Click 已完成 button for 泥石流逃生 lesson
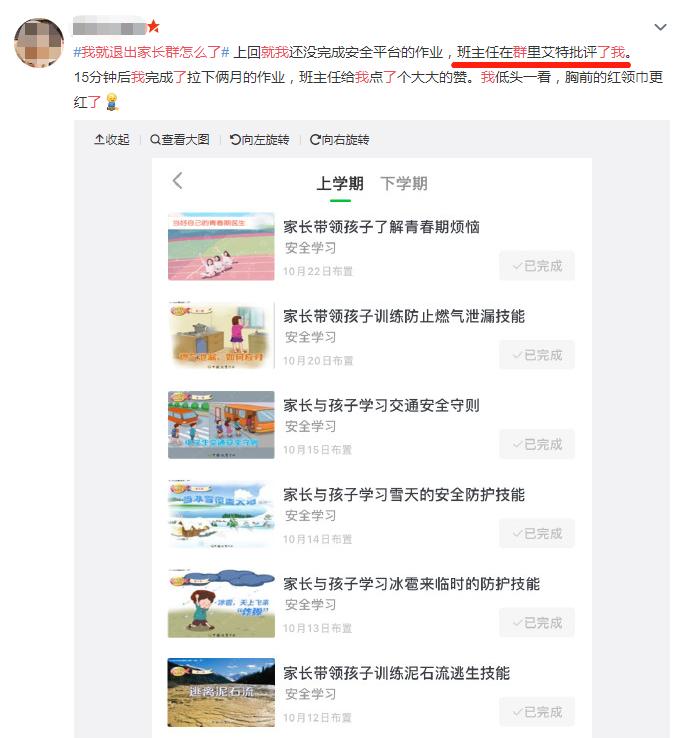680x738 pixels. tap(537, 712)
